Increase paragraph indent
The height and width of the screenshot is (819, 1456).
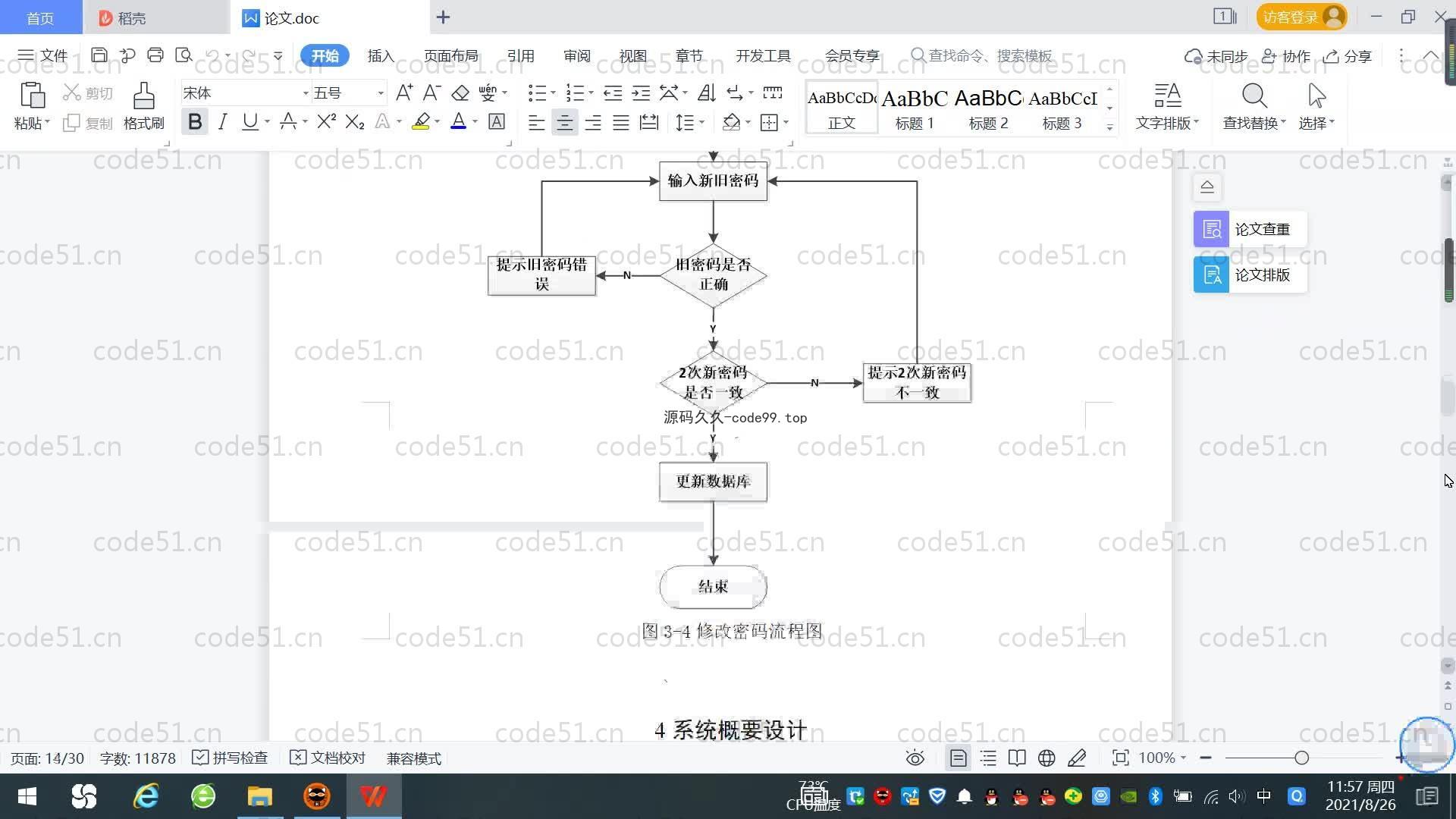[x=641, y=93]
